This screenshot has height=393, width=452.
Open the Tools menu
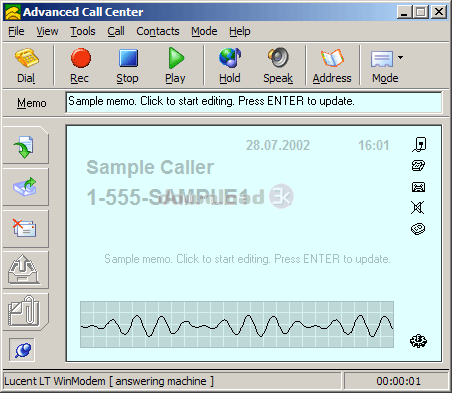(83, 31)
